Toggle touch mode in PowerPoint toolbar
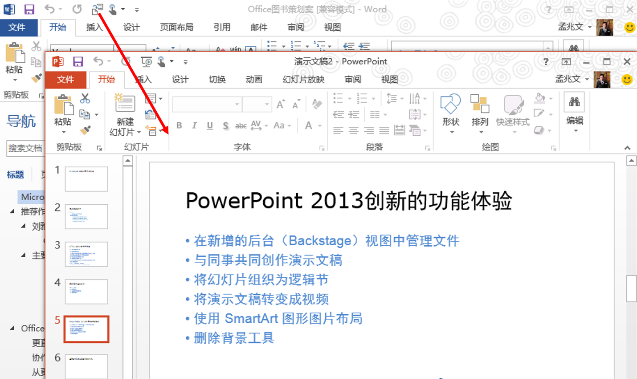 (162, 62)
